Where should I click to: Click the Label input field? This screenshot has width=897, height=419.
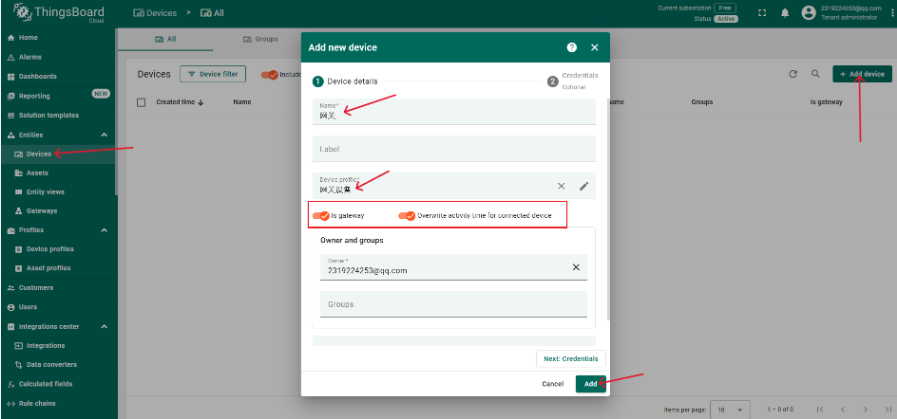click(453, 149)
